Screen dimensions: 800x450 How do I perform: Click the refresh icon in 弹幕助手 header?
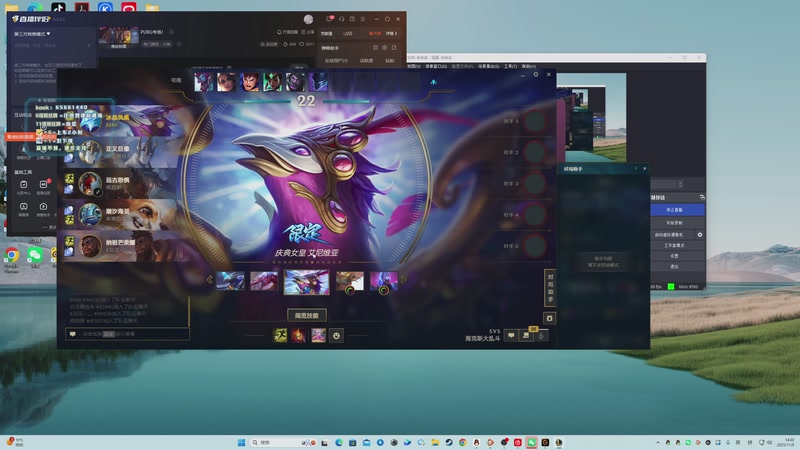tap(394, 47)
